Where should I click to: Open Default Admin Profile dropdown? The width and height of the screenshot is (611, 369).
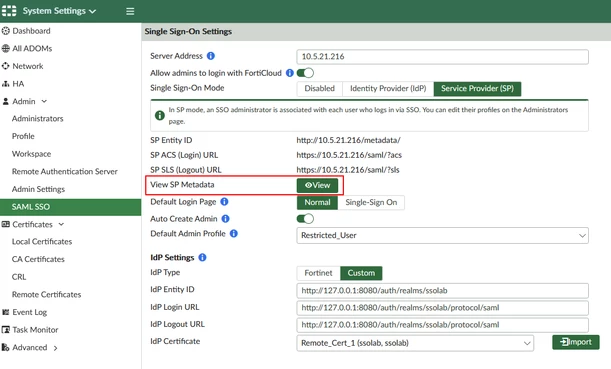(442, 235)
